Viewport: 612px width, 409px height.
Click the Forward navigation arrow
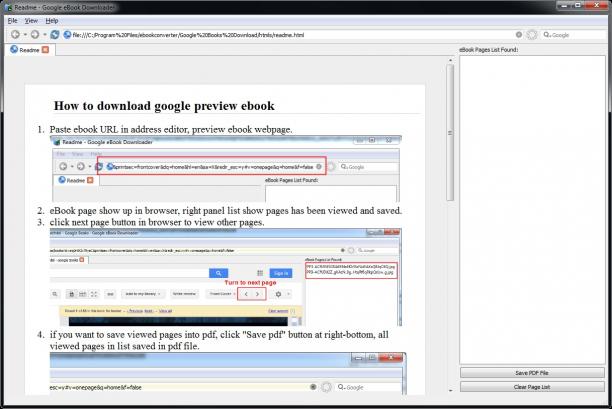(x=35, y=35)
